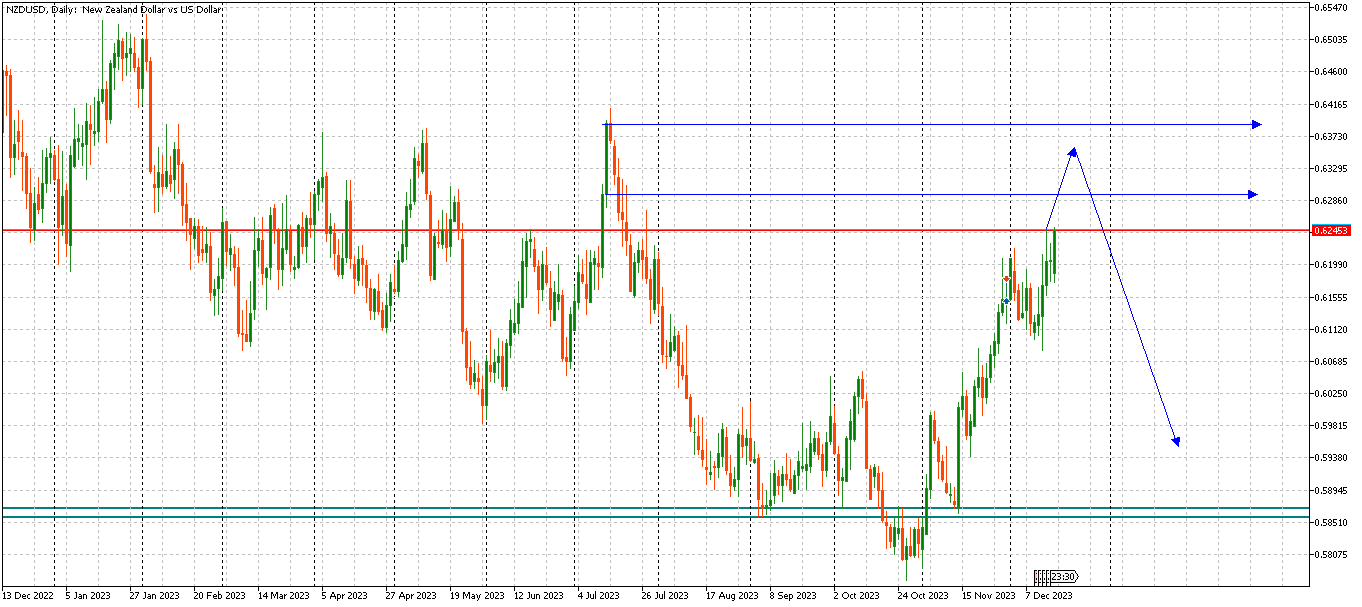
Task: Click the 12 Jun 2023 date label
Action: click(x=539, y=595)
